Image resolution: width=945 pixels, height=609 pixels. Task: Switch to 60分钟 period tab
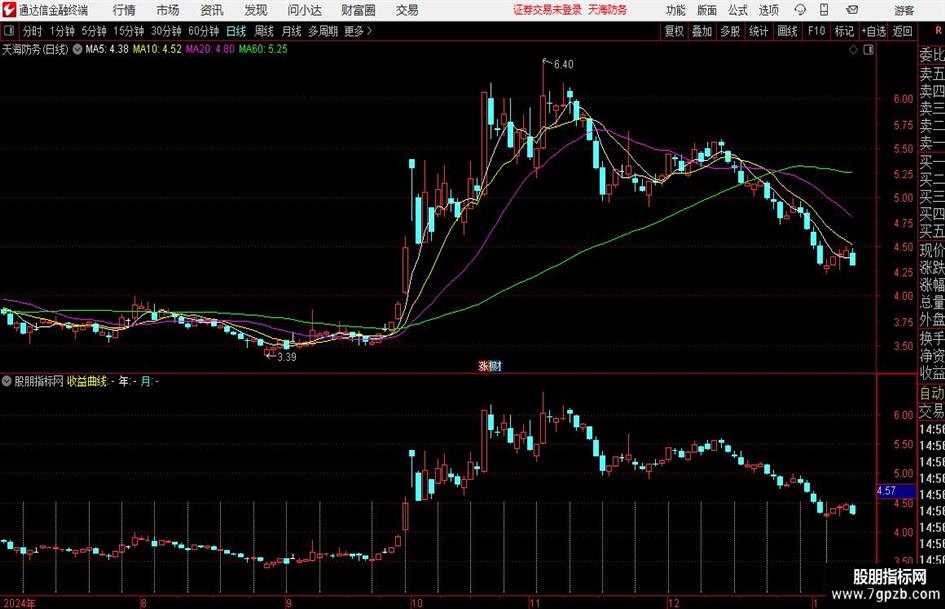coord(204,31)
